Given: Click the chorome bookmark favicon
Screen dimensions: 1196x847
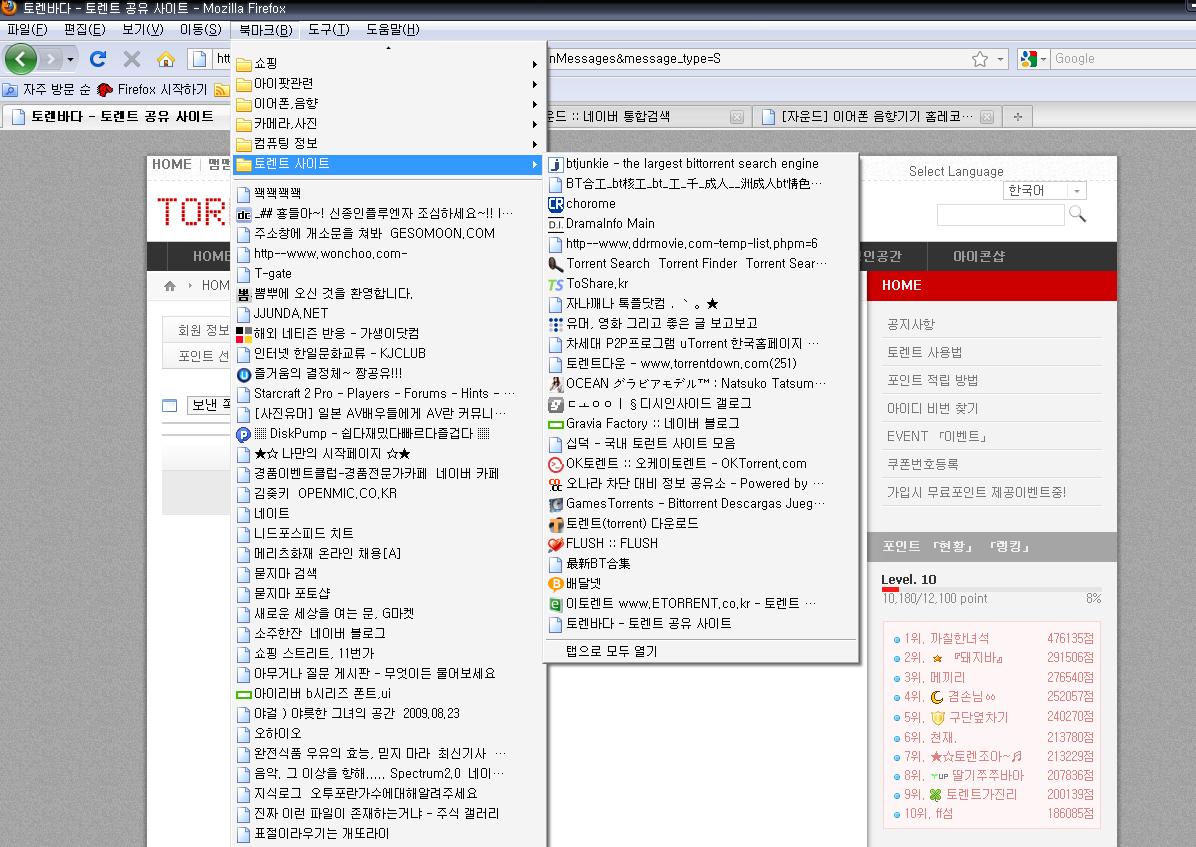Looking at the screenshot, I should 555,204.
